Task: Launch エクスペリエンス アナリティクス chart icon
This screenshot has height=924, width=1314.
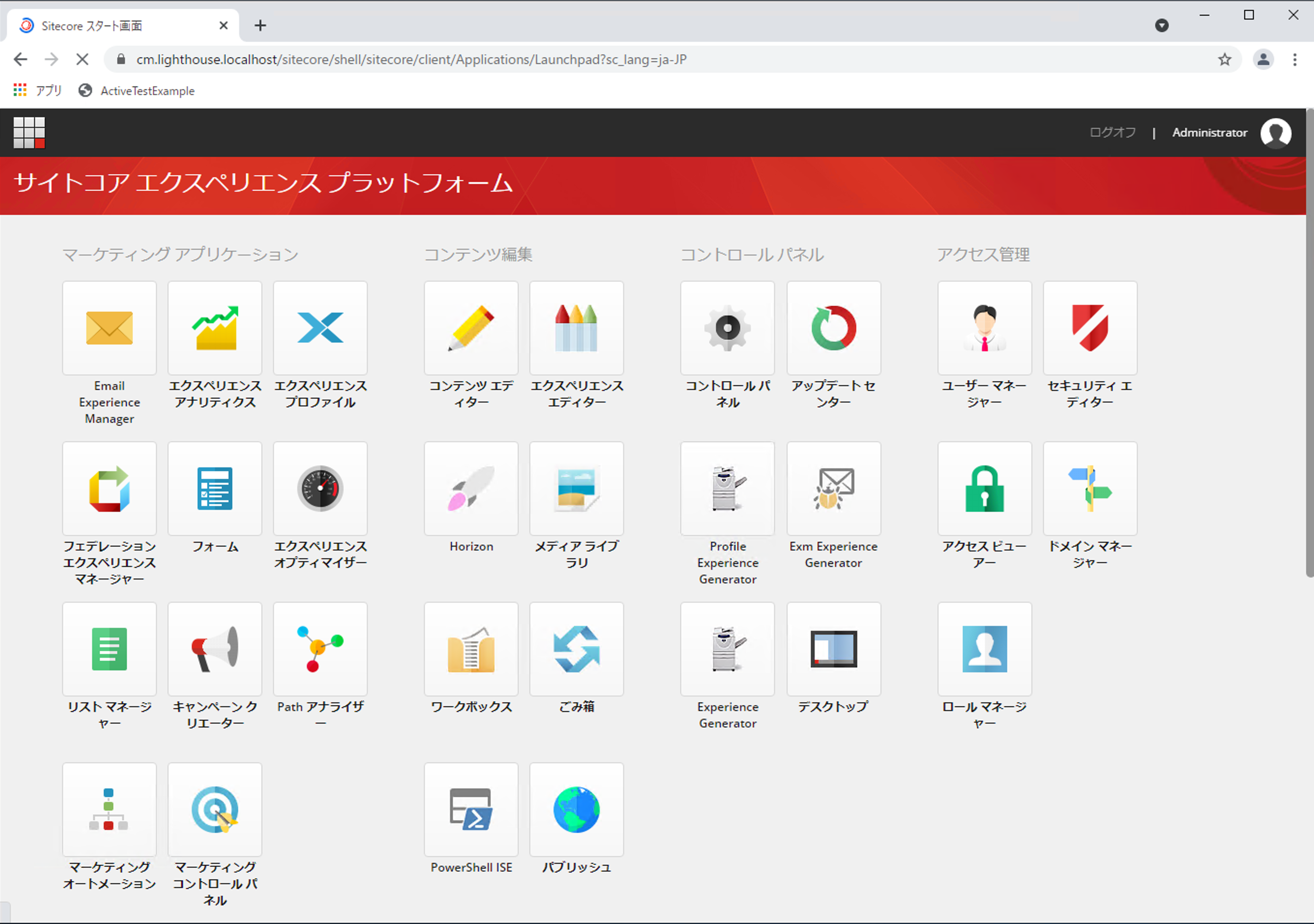Action: click(215, 328)
